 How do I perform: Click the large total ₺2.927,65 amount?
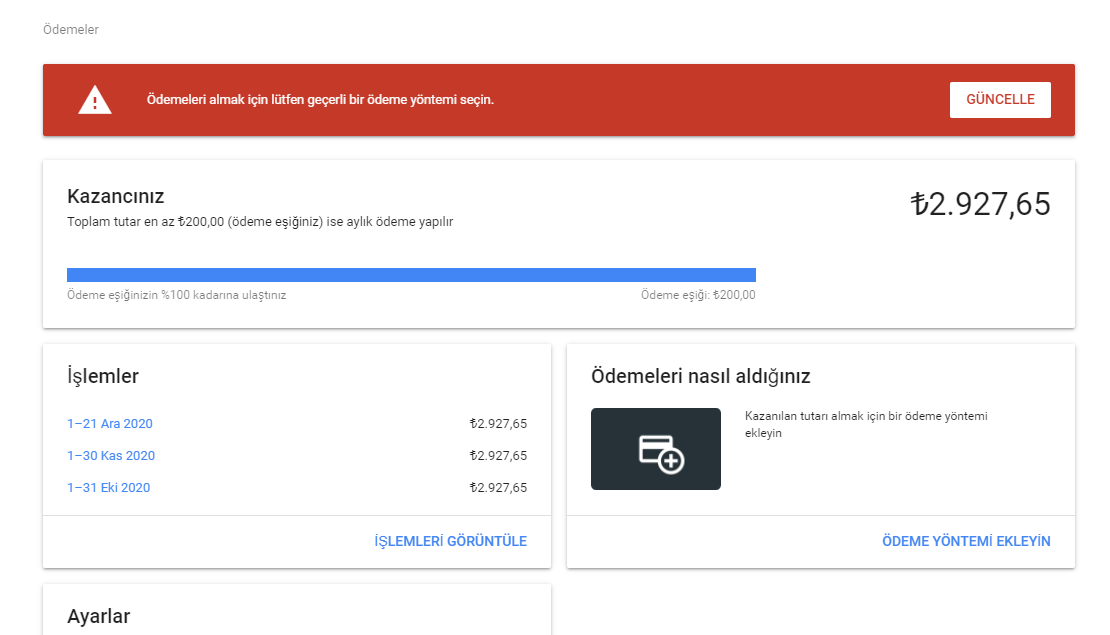tap(980, 204)
